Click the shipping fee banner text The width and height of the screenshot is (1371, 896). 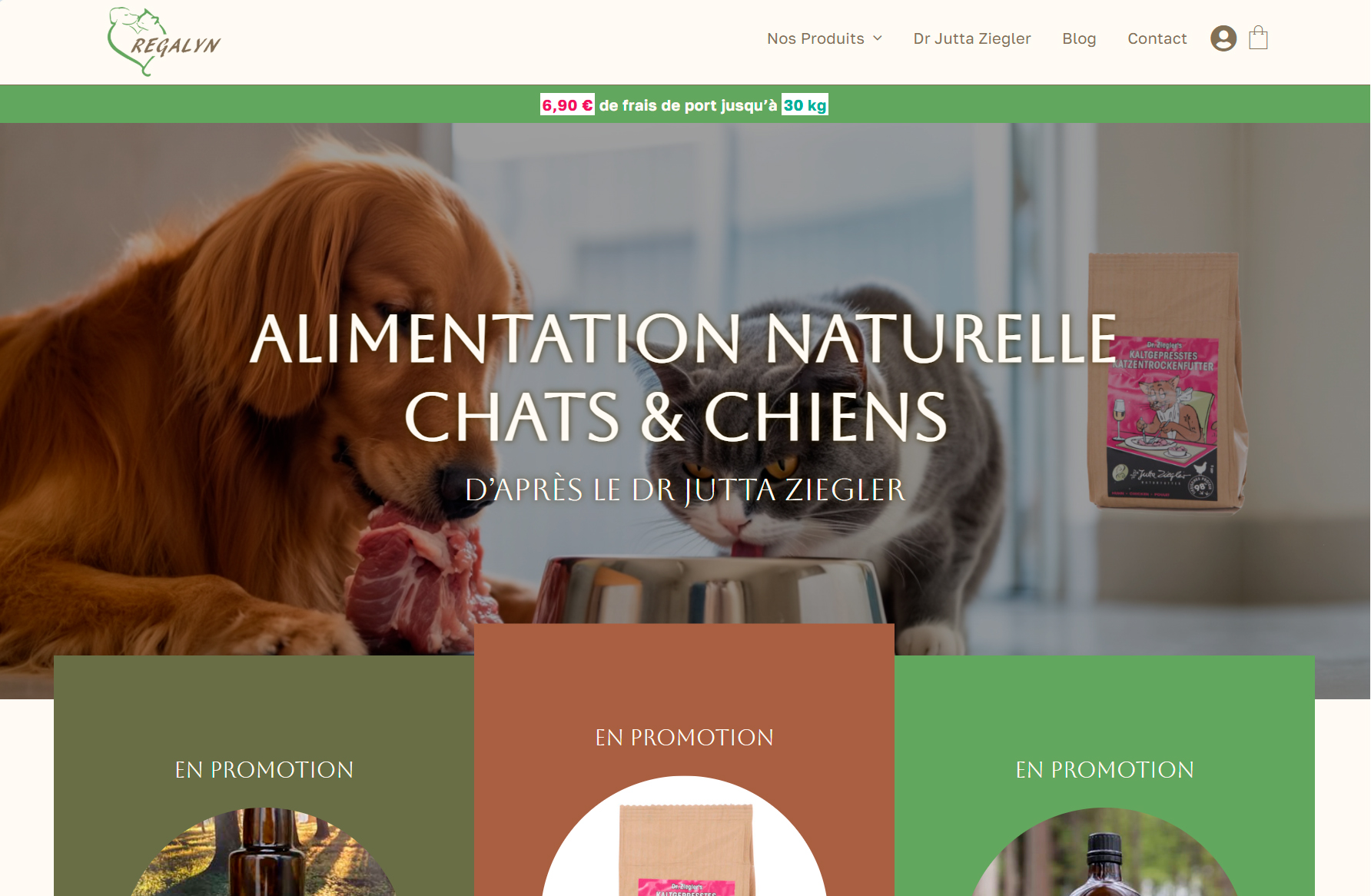coord(684,105)
